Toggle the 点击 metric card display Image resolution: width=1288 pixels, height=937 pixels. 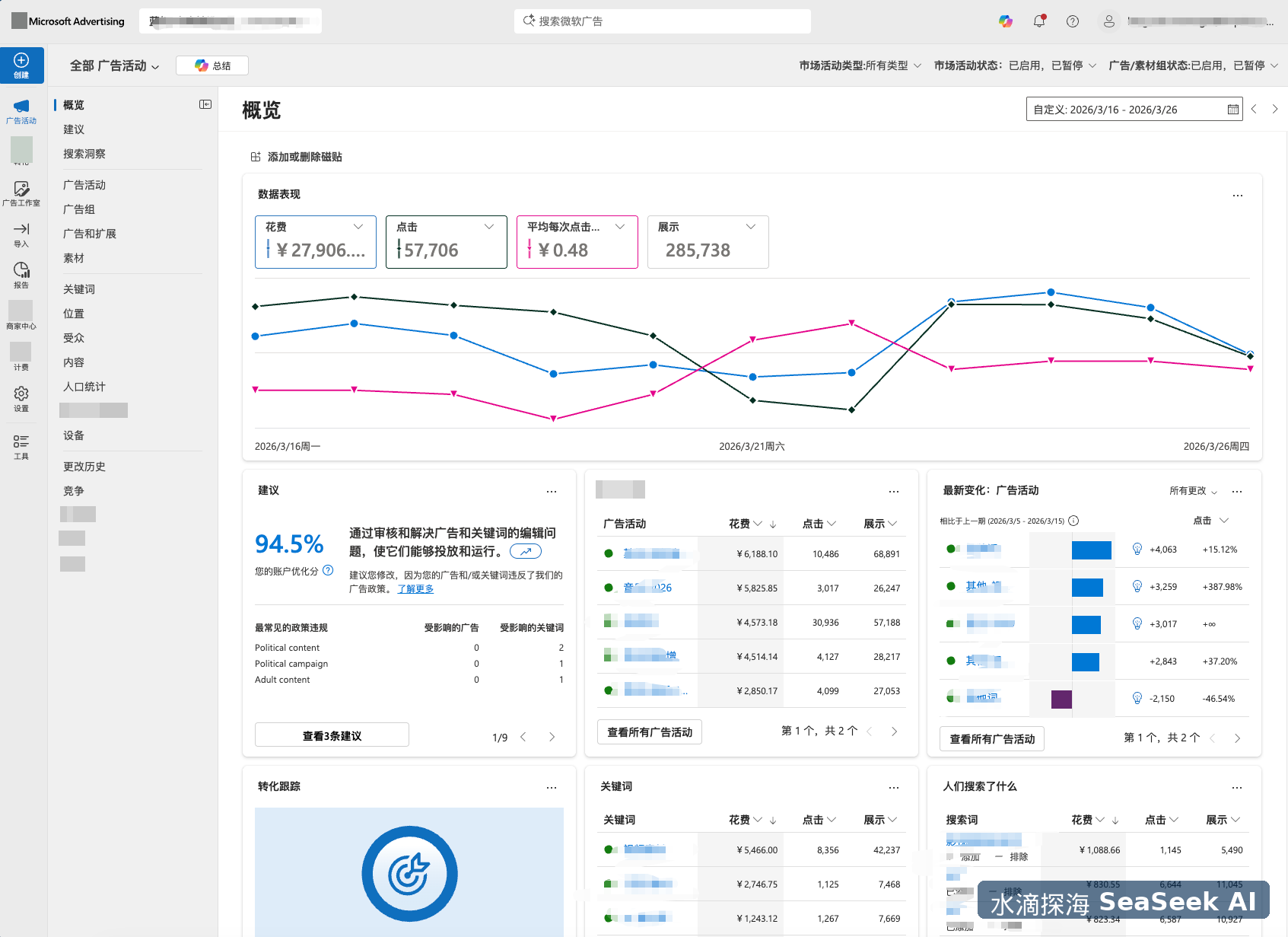click(x=446, y=242)
